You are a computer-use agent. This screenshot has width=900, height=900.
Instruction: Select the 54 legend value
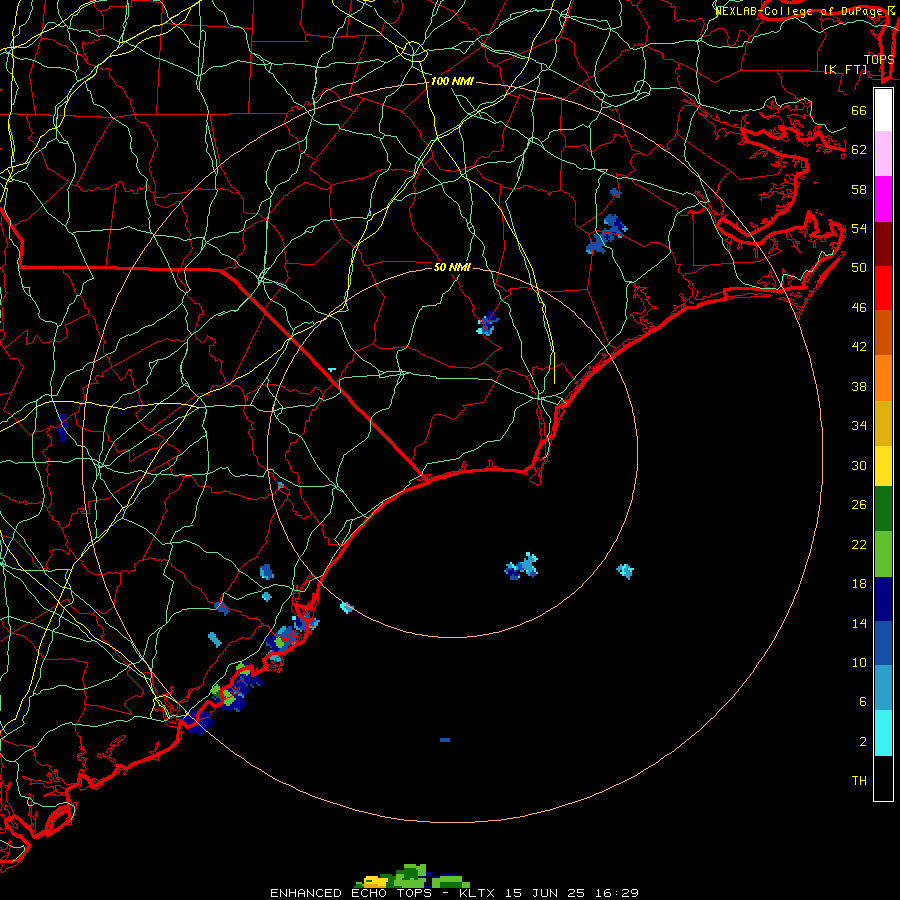pyautogui.click(x=859, y=228)
